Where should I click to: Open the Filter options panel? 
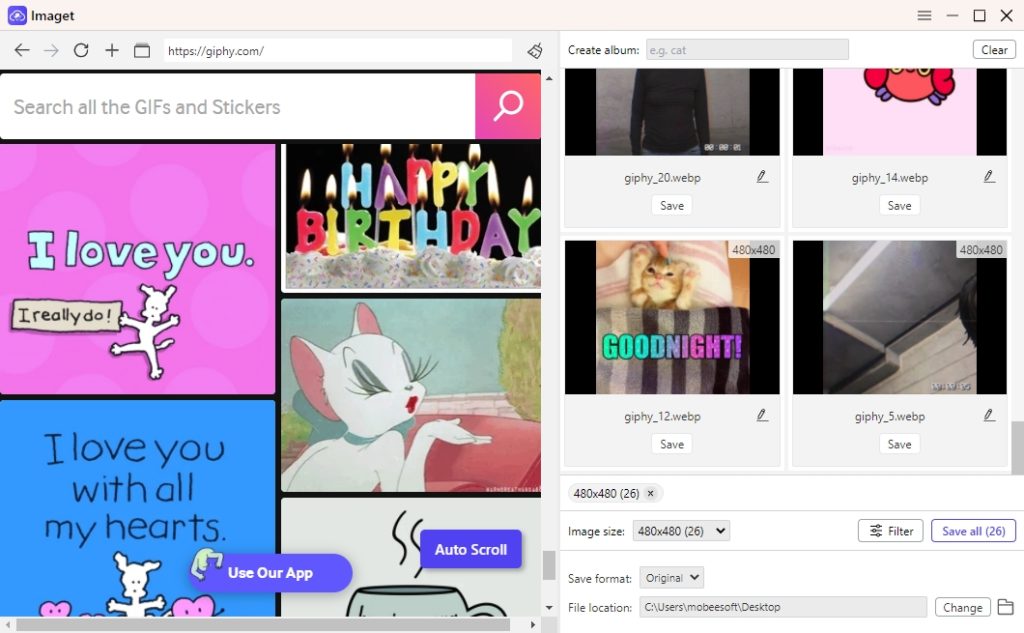(890, 530)
